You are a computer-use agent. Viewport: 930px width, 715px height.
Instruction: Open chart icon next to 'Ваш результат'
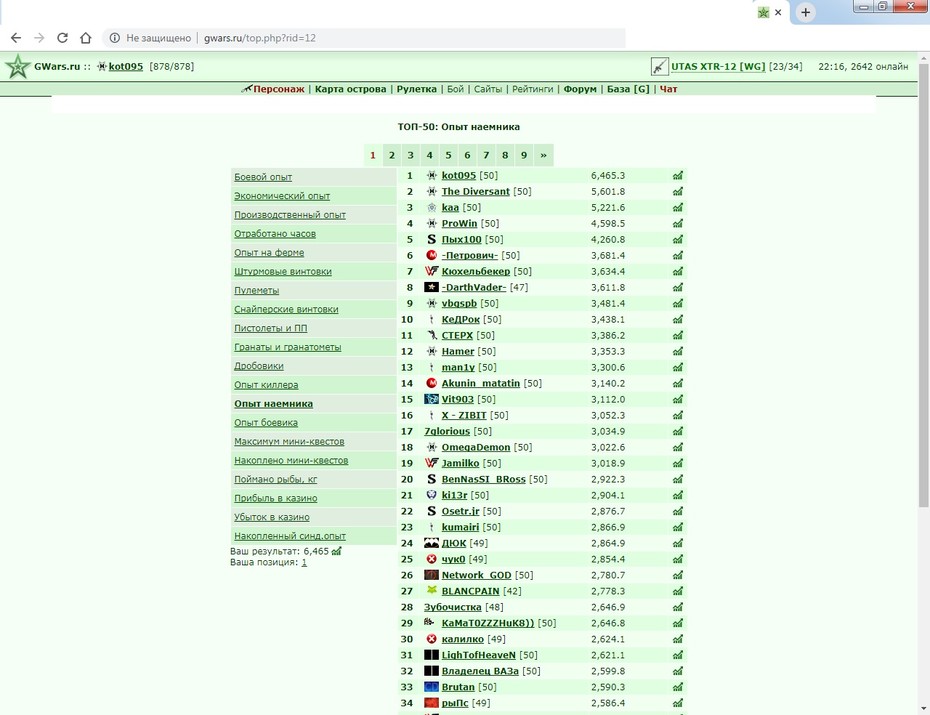(337, 551)
